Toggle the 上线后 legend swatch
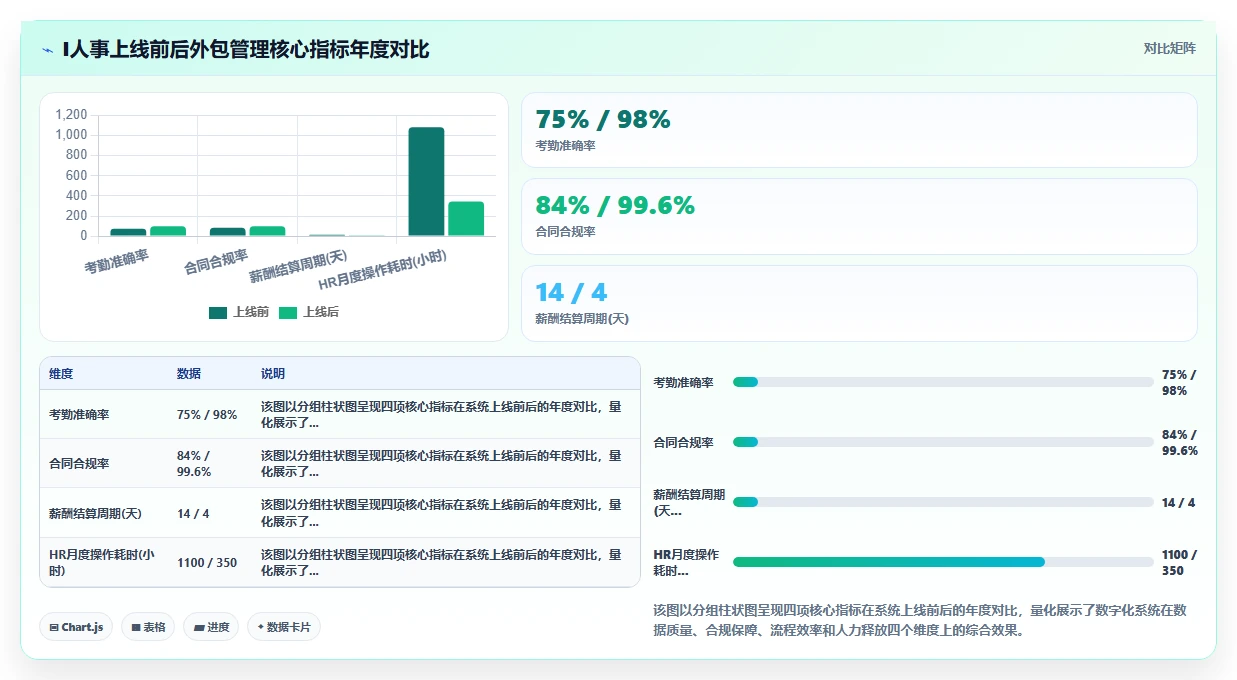This screenshot has width=1237, height=680. coord(288,312)
